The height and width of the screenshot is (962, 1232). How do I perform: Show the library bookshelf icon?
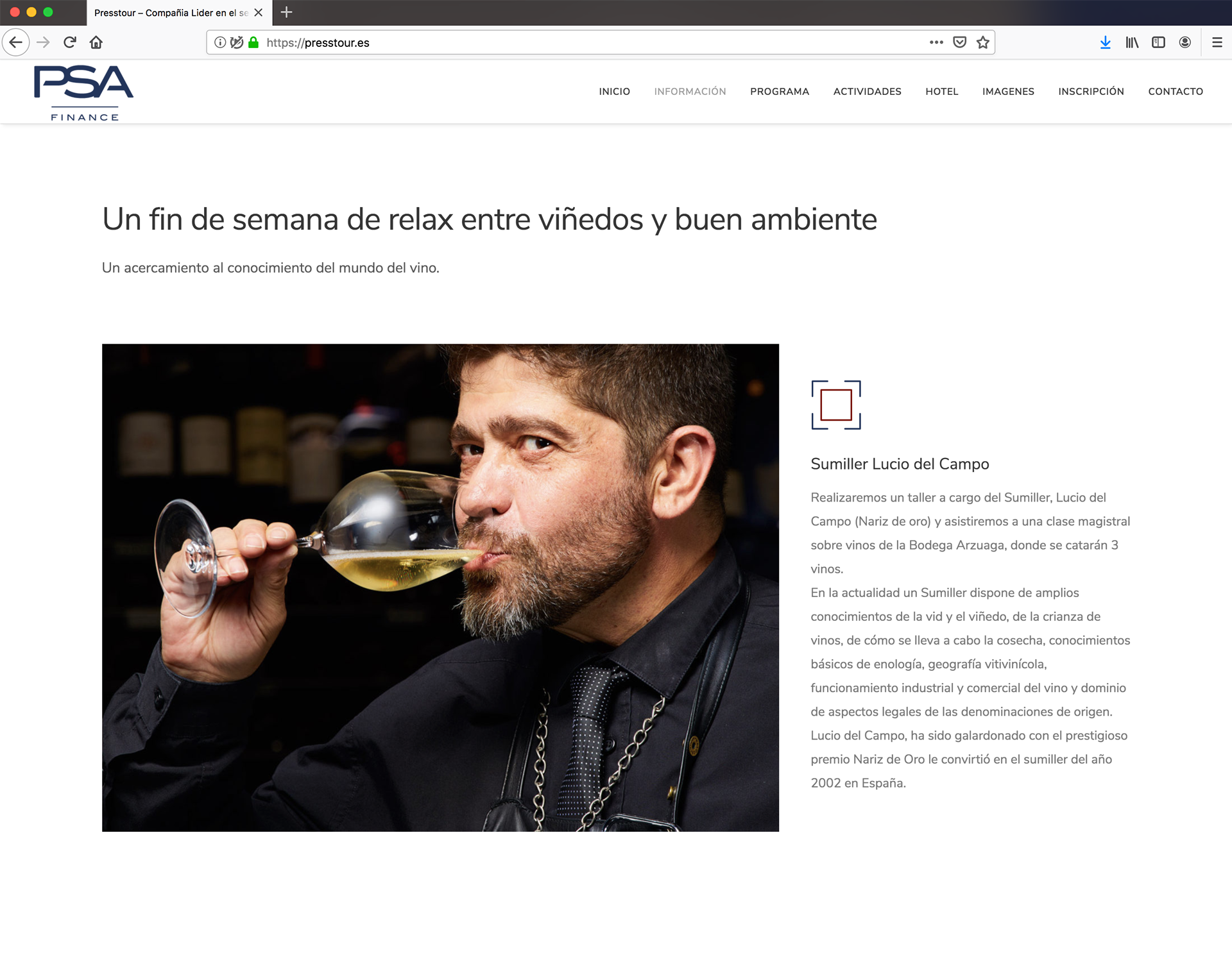[1132, 42]
